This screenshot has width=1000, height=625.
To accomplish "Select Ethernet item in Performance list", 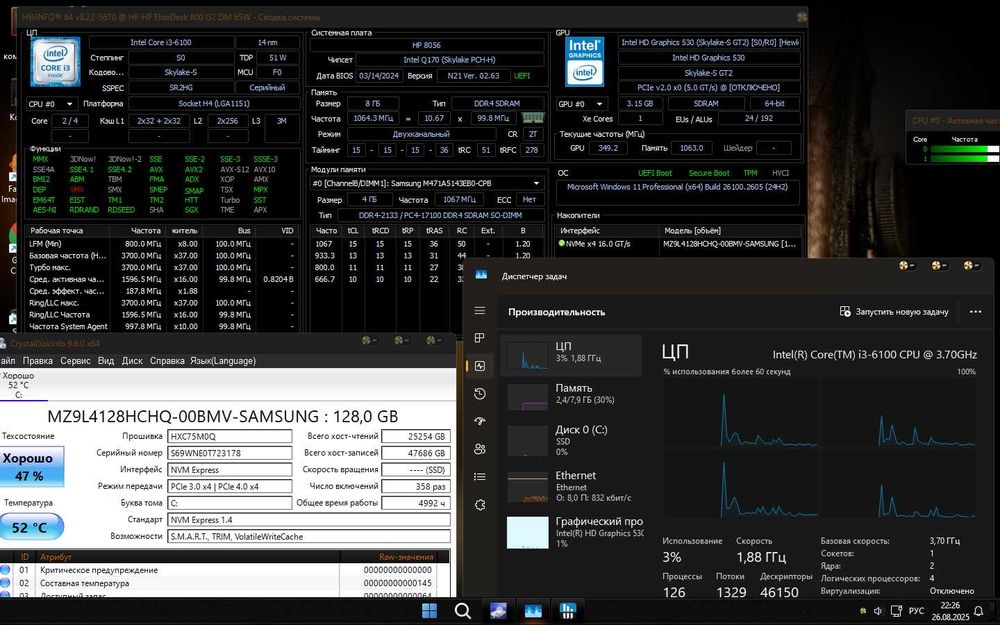I will [x=570, y=486].
